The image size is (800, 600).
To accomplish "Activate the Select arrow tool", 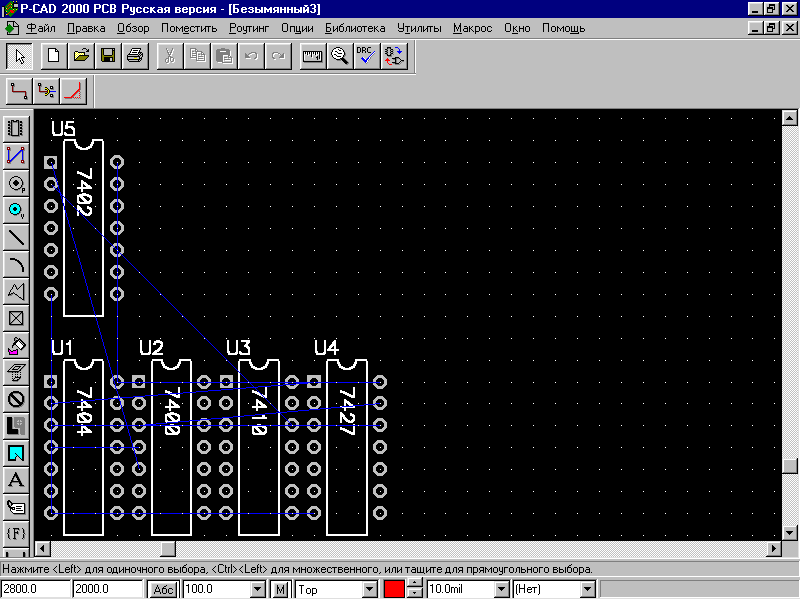I will click(x=20, y=56).
